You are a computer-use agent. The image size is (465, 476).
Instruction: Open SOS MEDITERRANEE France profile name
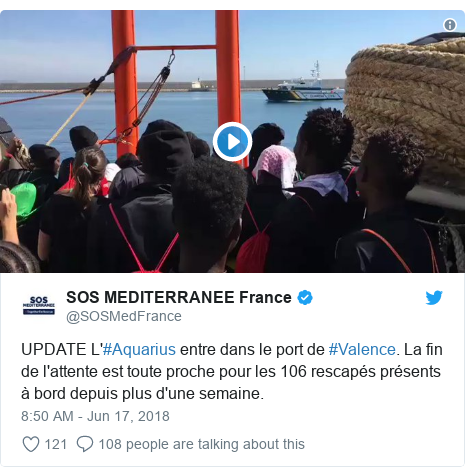click(x=179, y=297)
